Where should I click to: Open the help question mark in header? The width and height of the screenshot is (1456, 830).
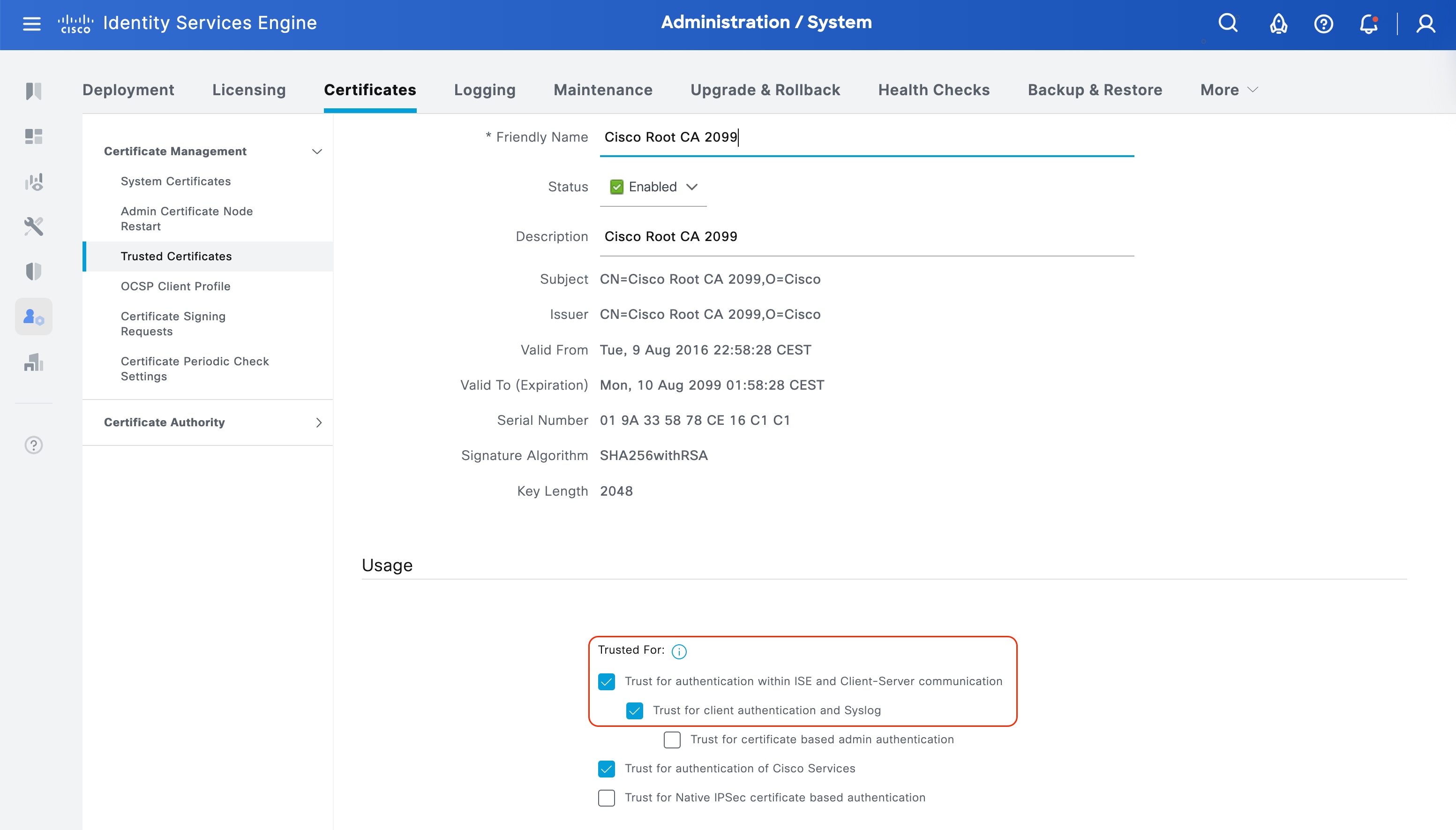1323,24
